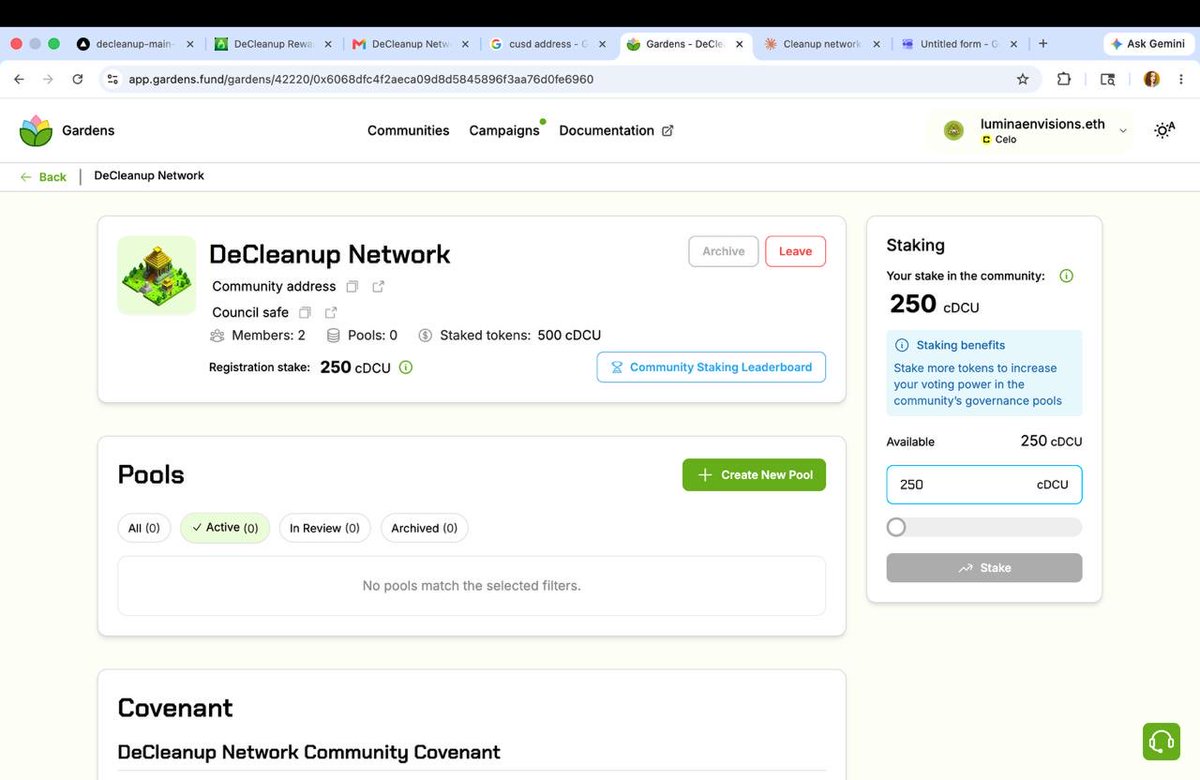Click the browser forward arrow
This screenshot has height=780, width=1200.
tap(48, 79)
